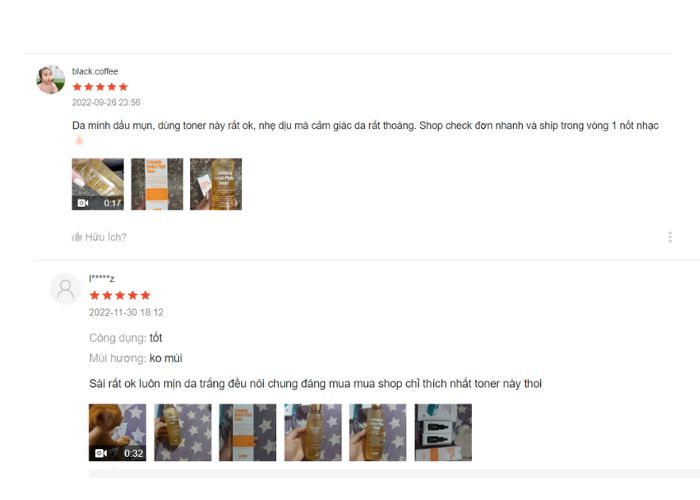Click the camera icon on the 0:17 video
This screenshot has height=500, width=700.
[83, 203]
